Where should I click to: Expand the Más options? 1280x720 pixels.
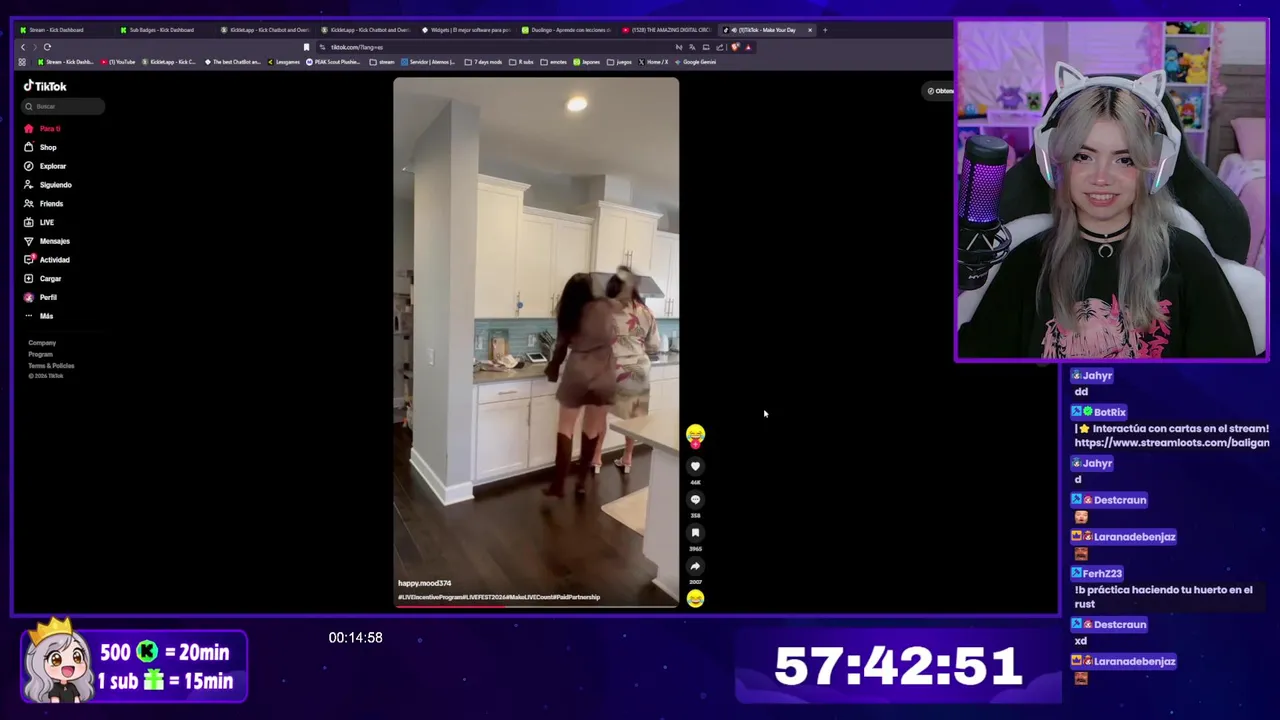click(39, 316)
